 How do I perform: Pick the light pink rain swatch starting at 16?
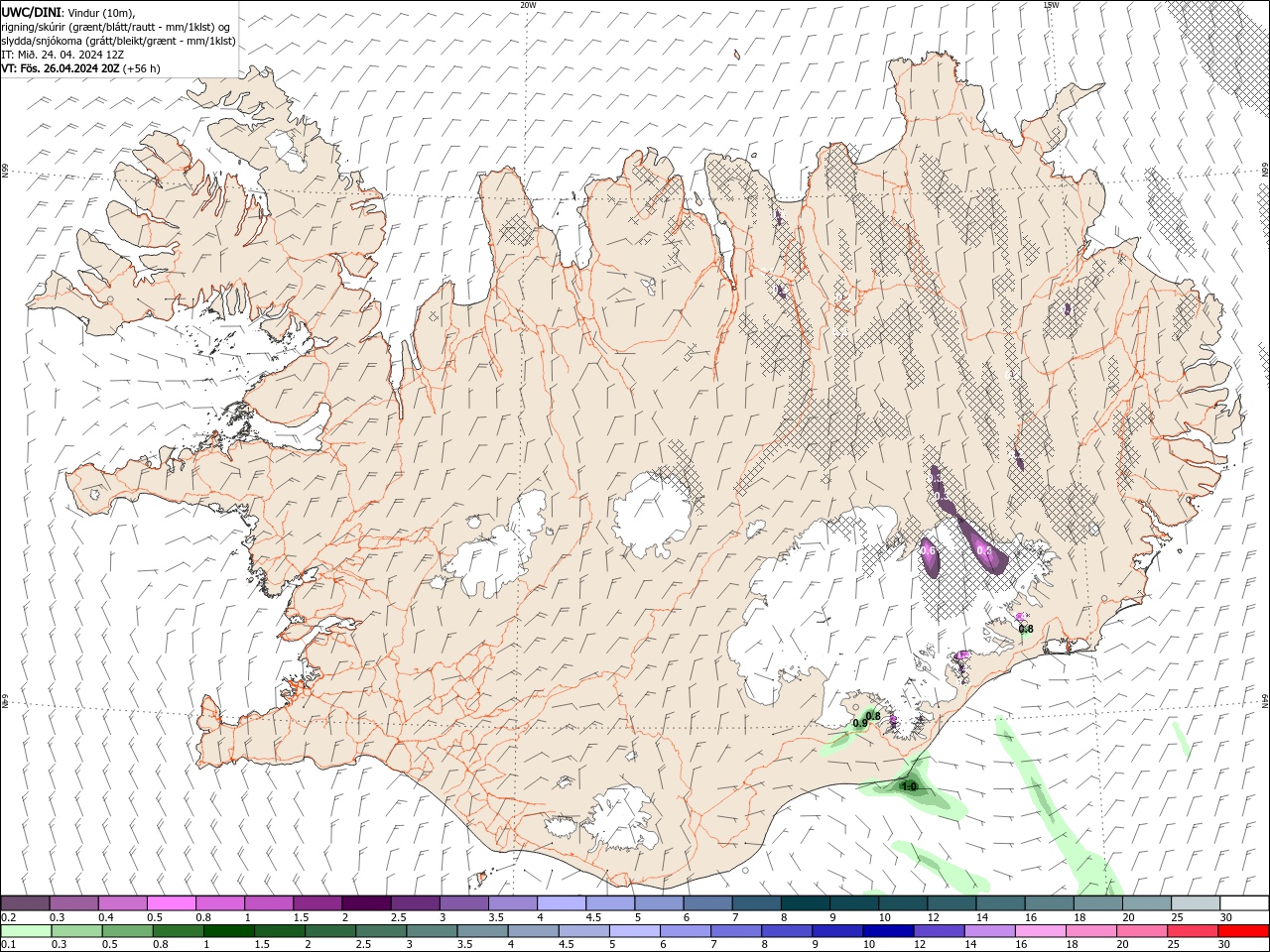[x=1040, y=930]
